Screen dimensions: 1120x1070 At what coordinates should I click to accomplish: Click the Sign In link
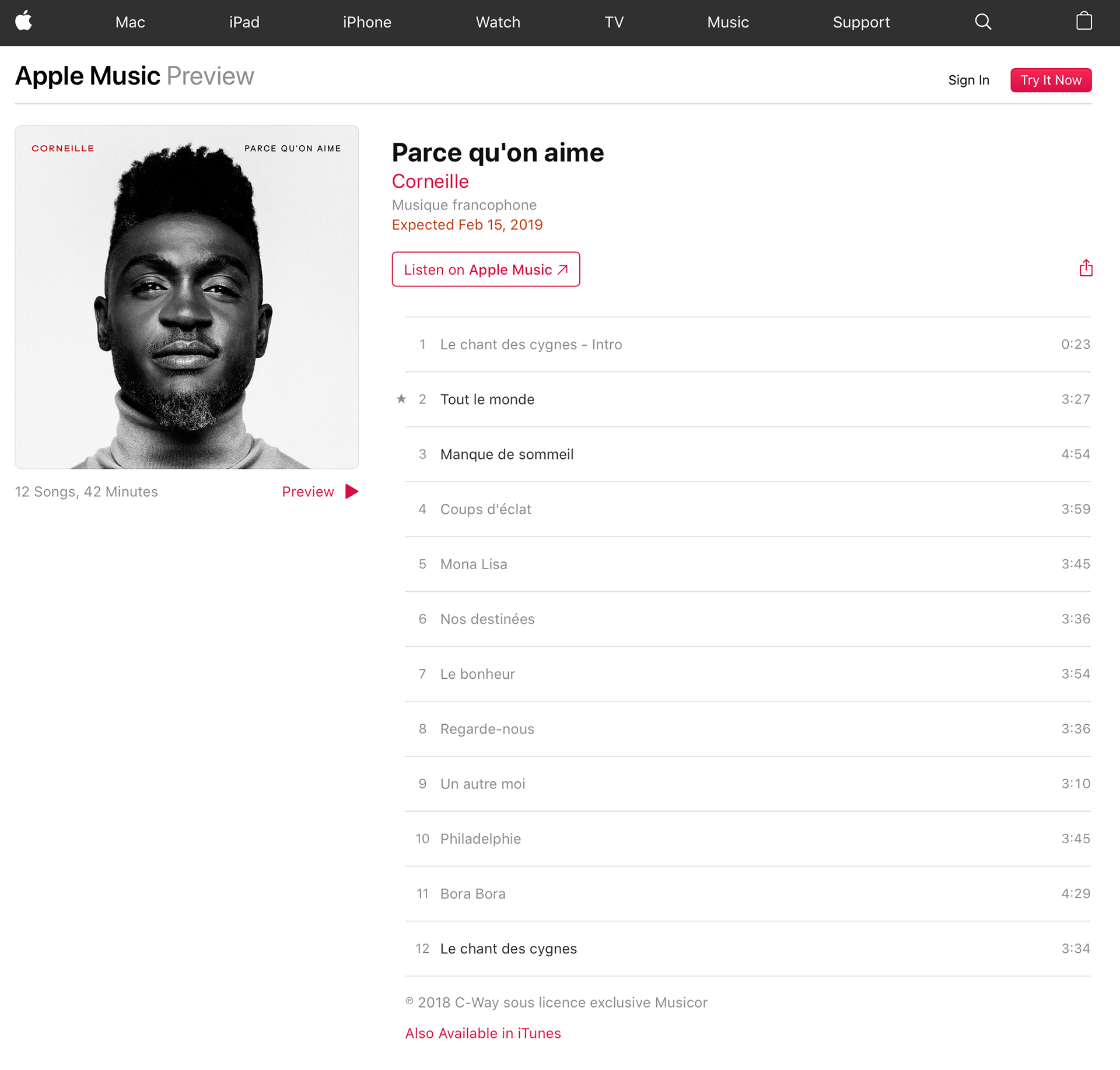(x=968, y=80)
